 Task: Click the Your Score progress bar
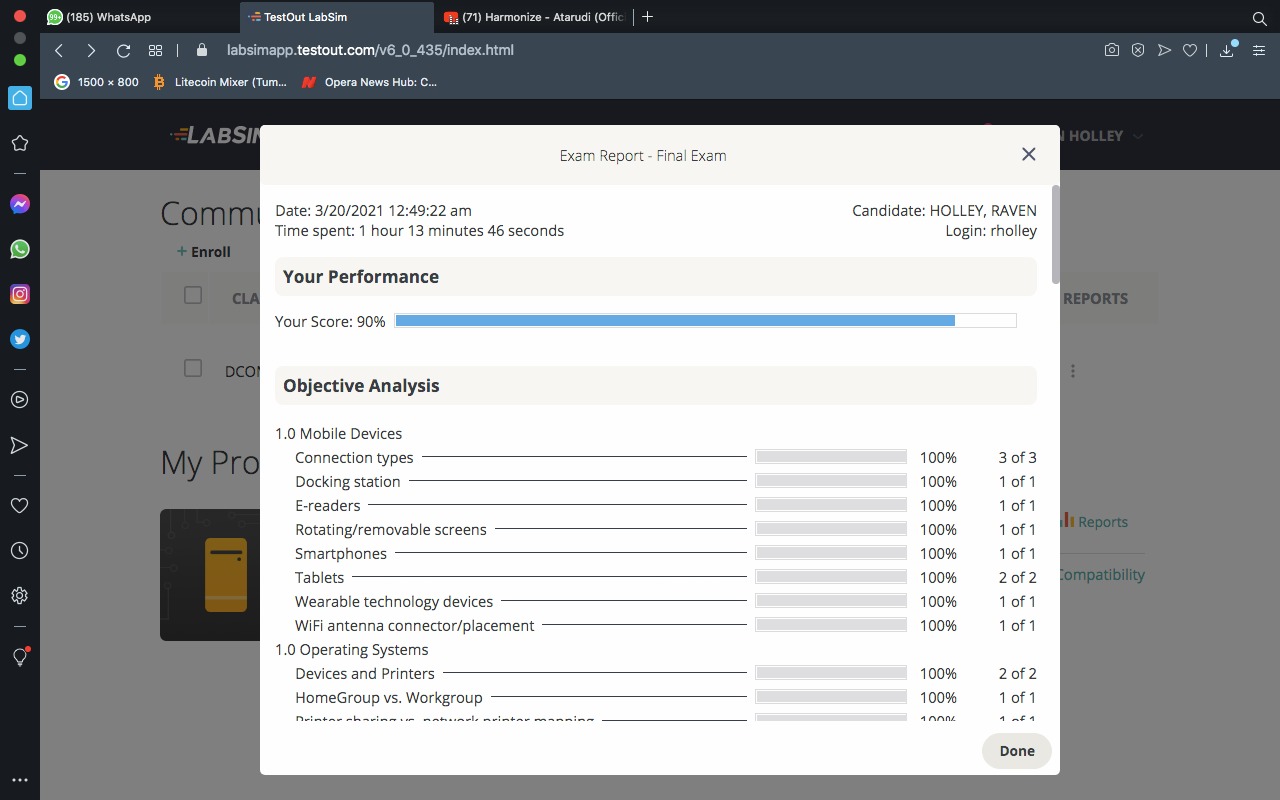(705, 321)
